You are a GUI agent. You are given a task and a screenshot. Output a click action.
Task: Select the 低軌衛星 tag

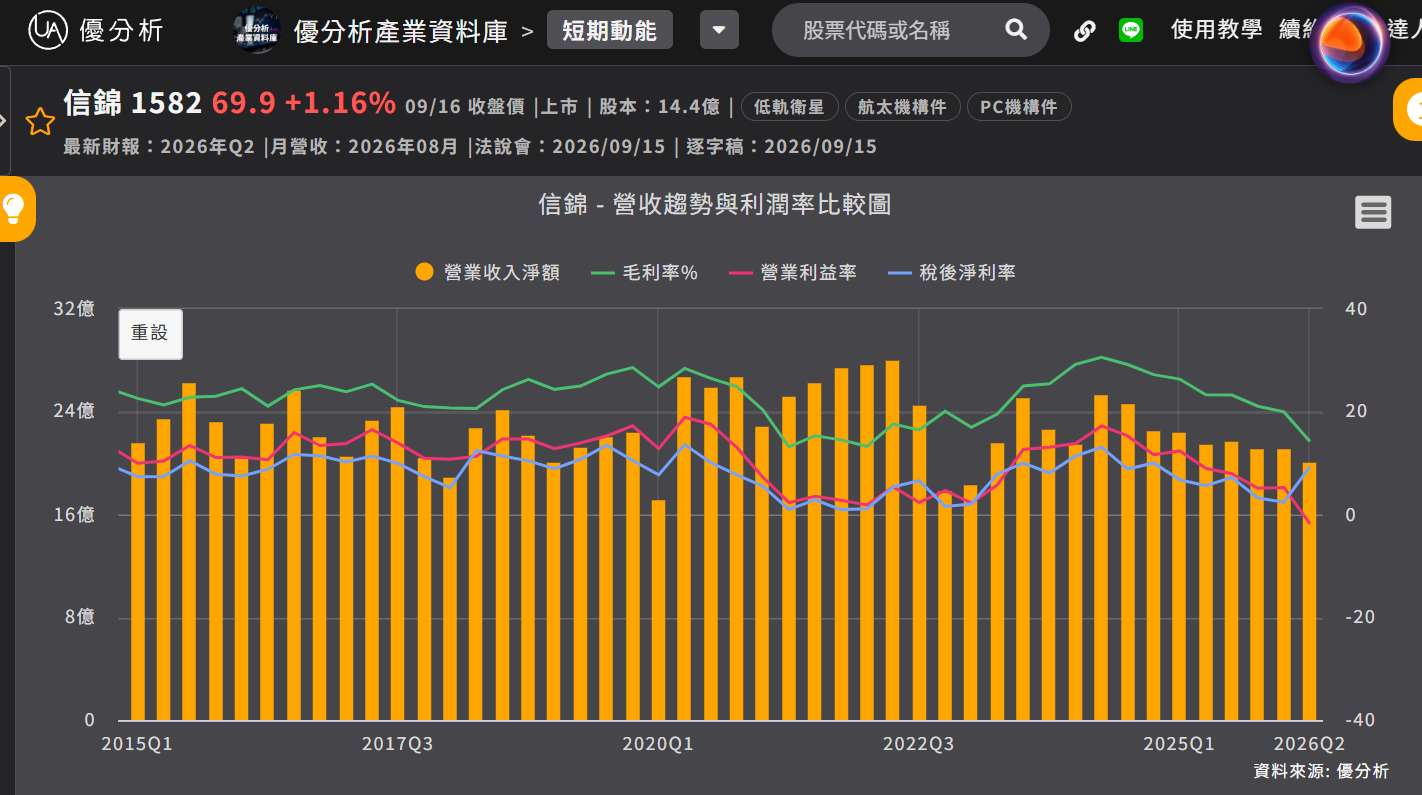click(x=789, y=107)
